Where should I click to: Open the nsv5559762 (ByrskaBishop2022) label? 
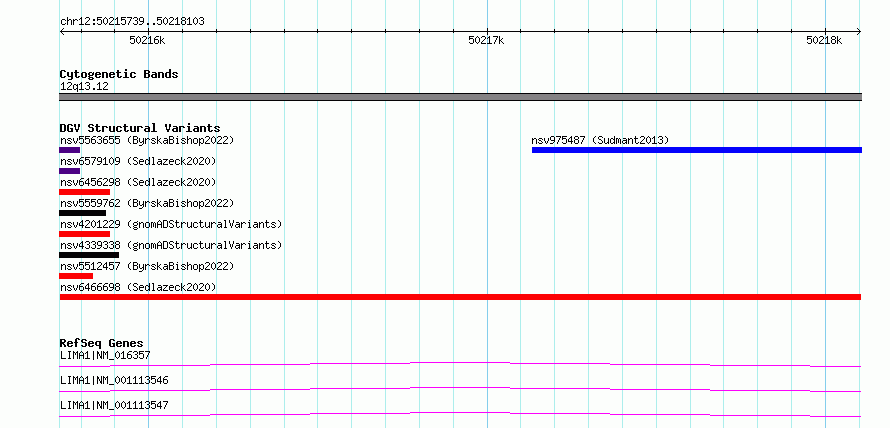[x=147, y=203]
